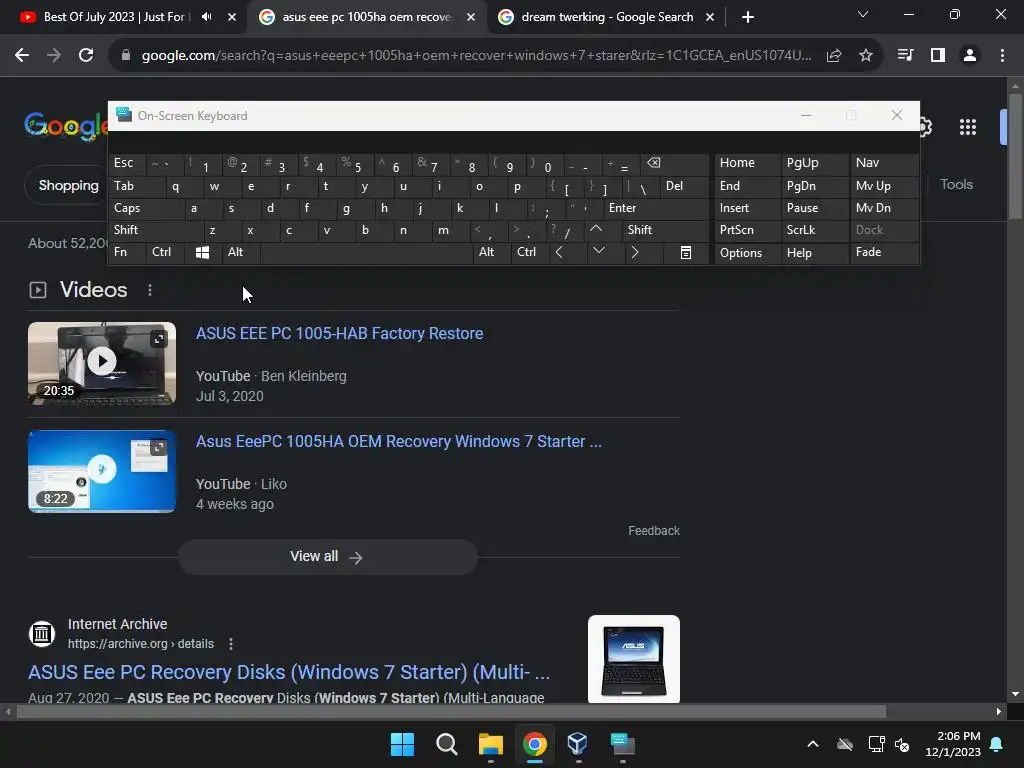Image resolution: width=1024 pixels, height=768 pixels.
Task: Click Feedback link under videos
Action: pos(654,531)
